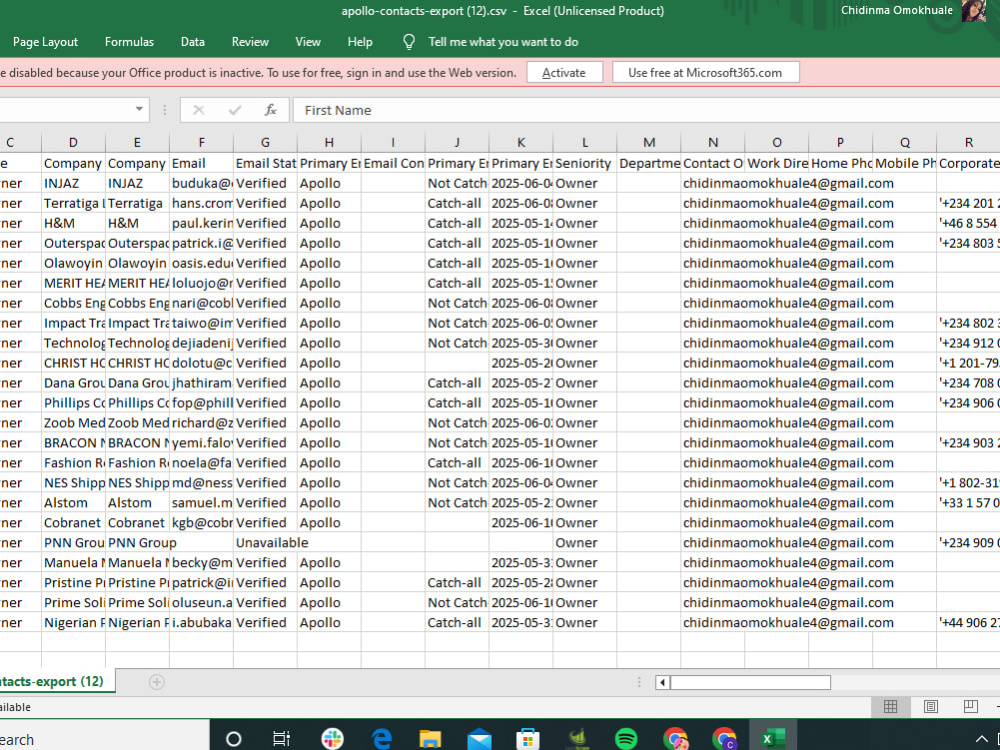
Task: Open the Insert Function fx dialog
Action: pos(270,110)
